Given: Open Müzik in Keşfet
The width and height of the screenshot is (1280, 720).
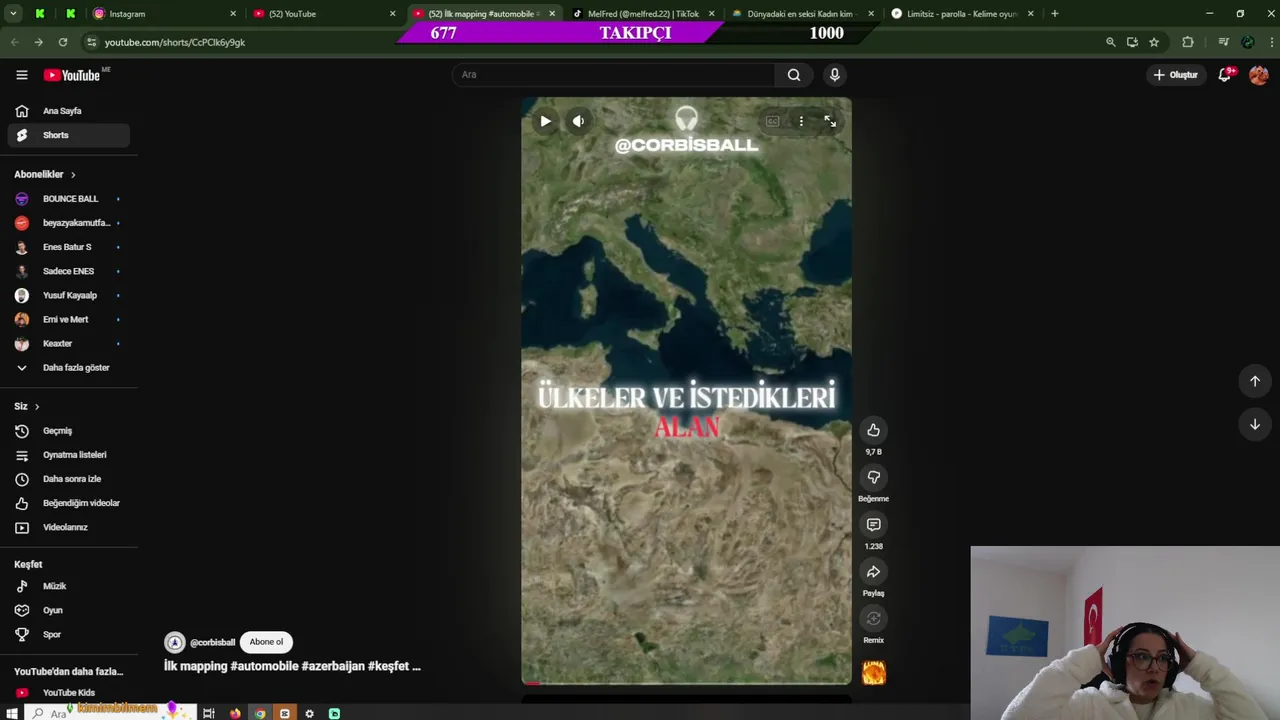Looking at the screenshot, I should 69,586.
